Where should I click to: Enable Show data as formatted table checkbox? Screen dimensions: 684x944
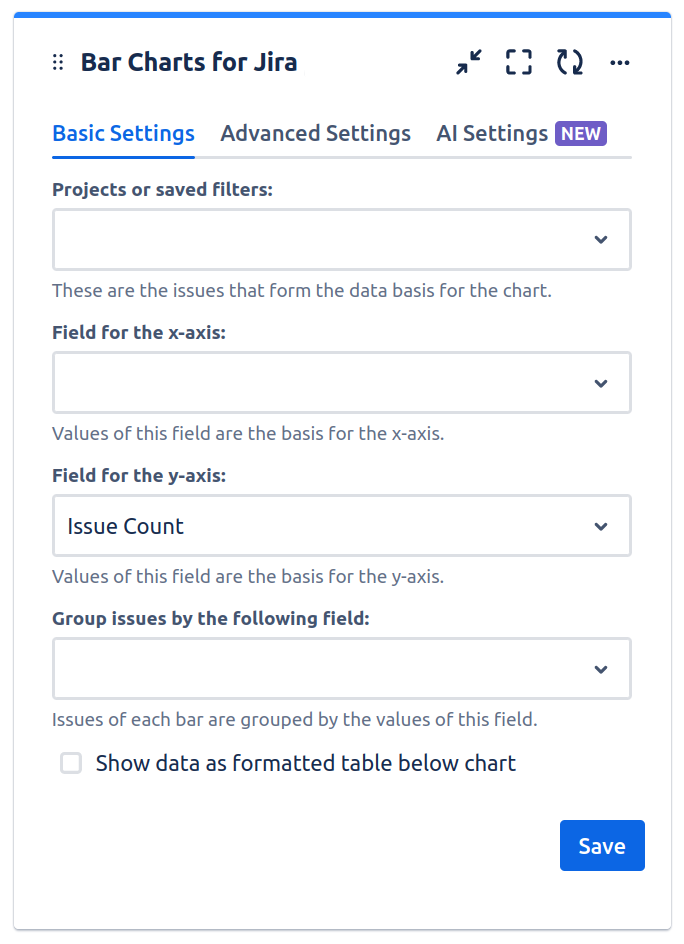coord(71,764)
